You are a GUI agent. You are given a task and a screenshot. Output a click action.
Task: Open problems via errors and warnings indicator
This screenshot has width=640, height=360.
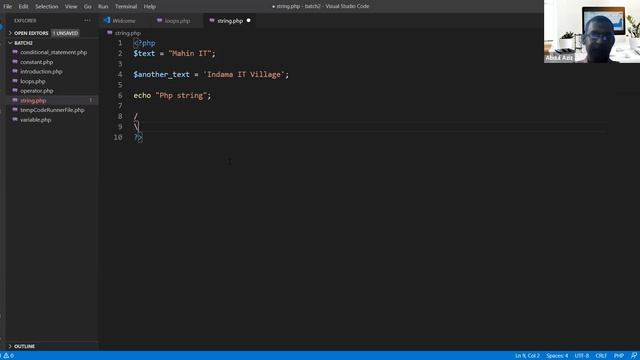click(8, 356)
